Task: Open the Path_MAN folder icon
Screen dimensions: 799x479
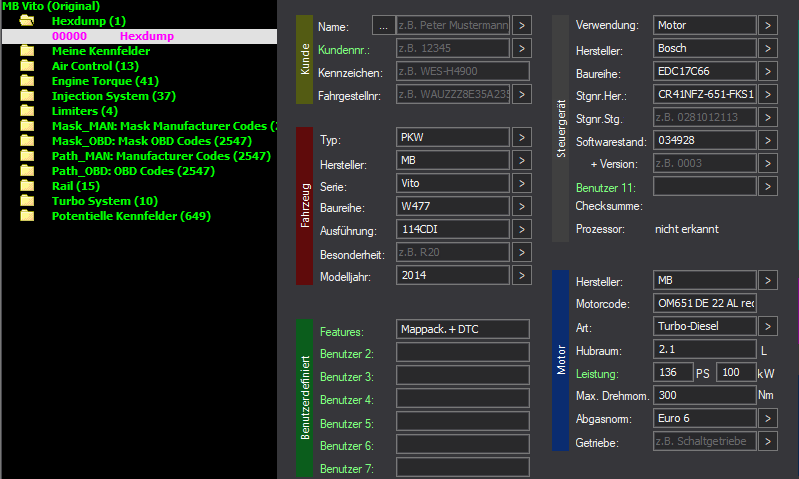Action: [x=27, y=156]
